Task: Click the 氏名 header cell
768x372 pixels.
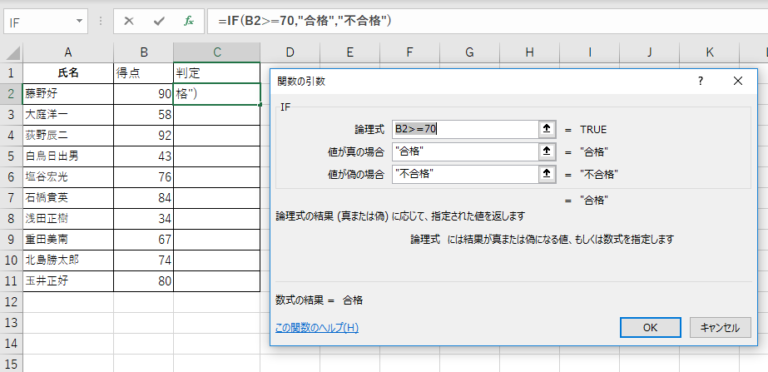Action: point(68,73)
